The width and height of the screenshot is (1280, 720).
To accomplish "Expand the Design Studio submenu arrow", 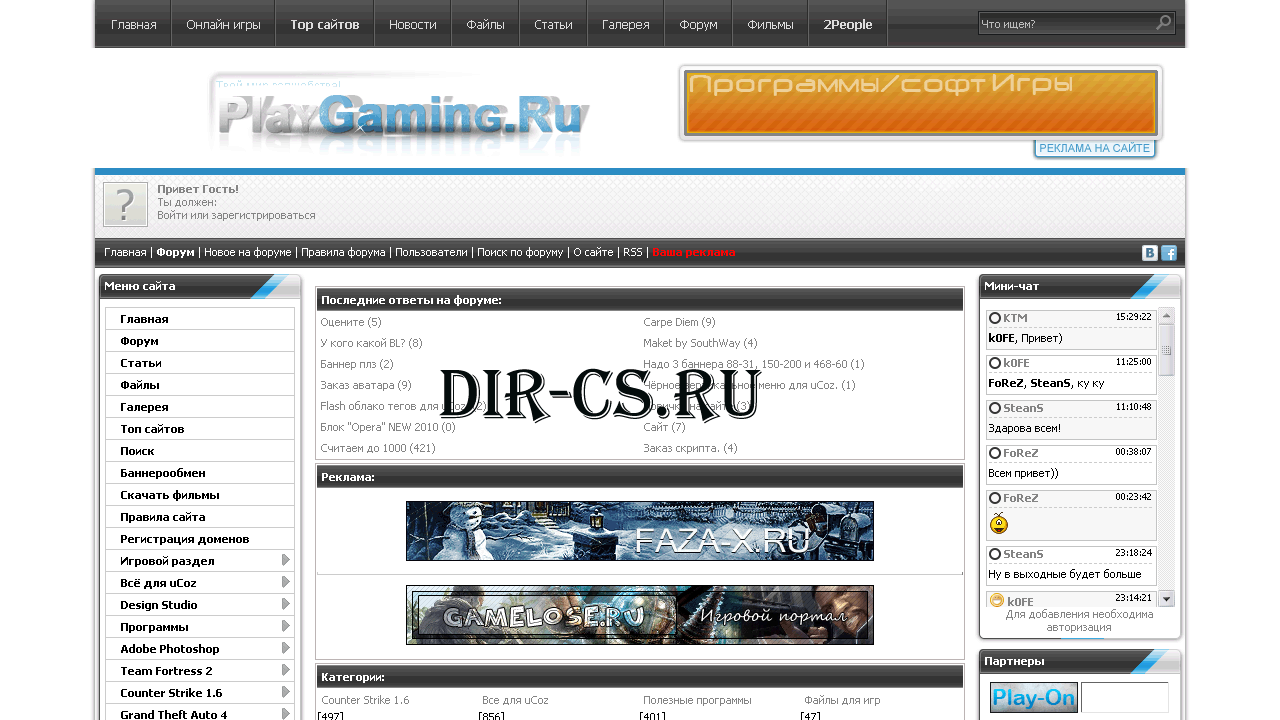I will (283, 604).
